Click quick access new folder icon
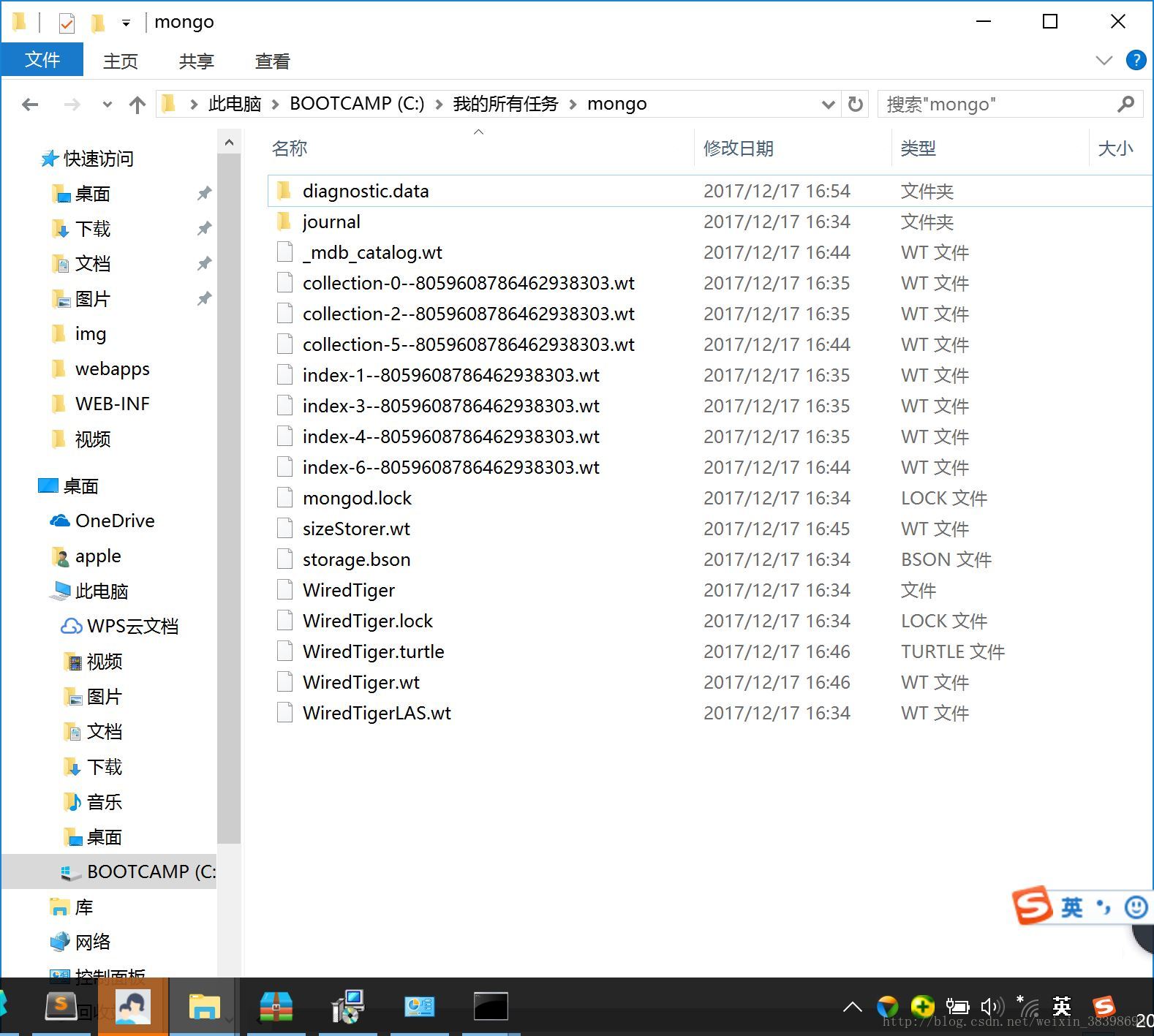The image size is (1154, 1036). [x=97, y=23]
